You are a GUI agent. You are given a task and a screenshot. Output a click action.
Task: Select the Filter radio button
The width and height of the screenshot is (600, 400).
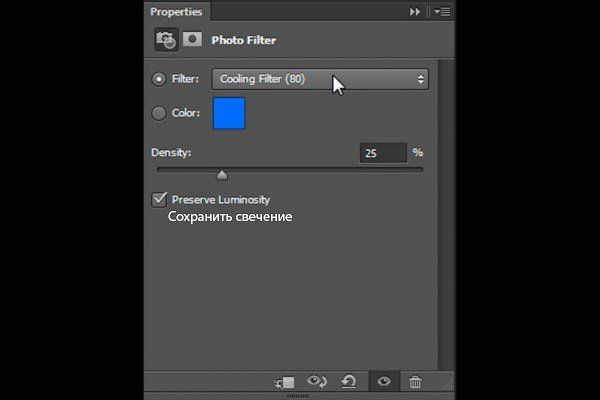(159, 79)
